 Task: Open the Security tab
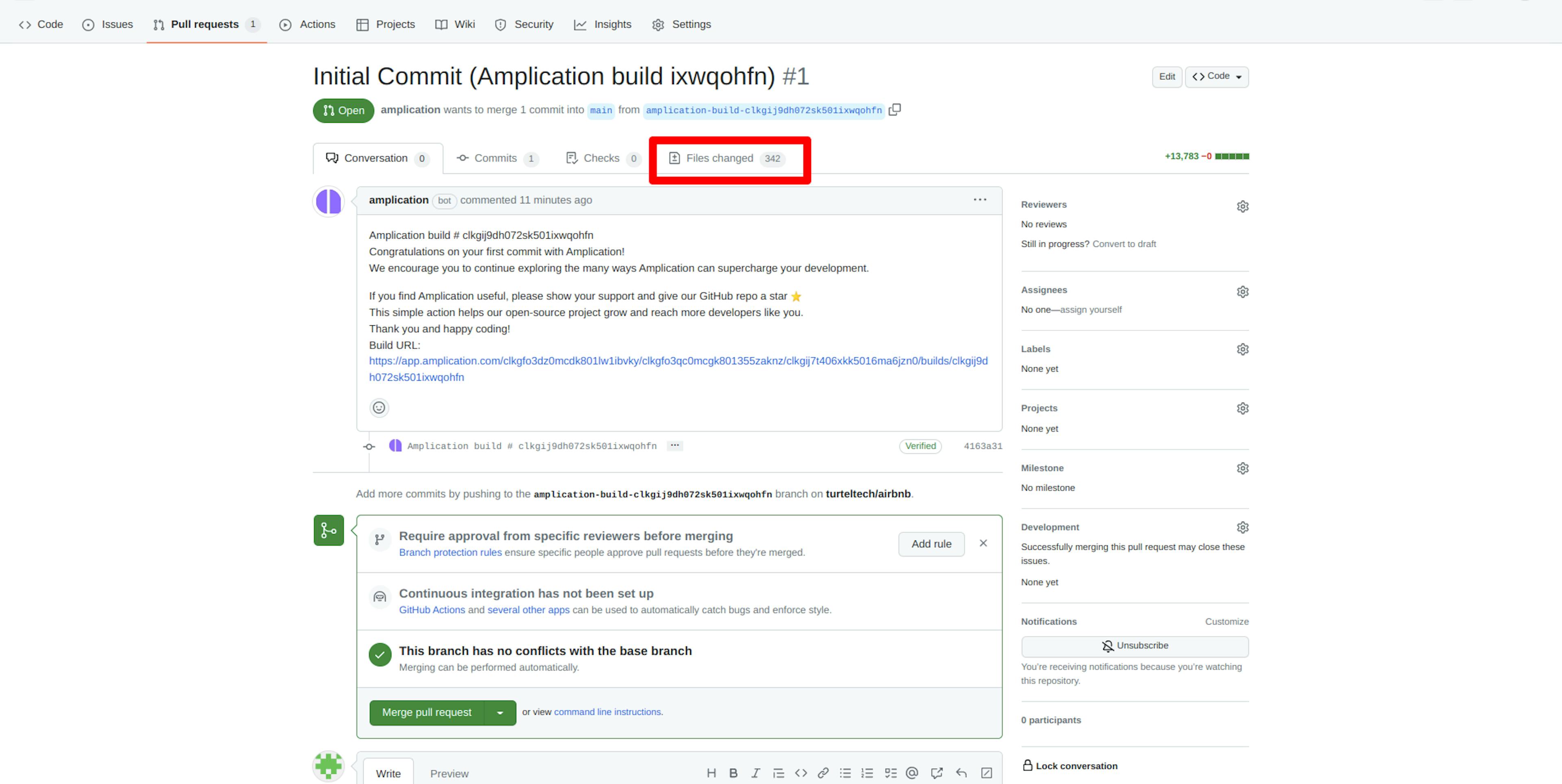pyautogui.click(x=524, y=24)
